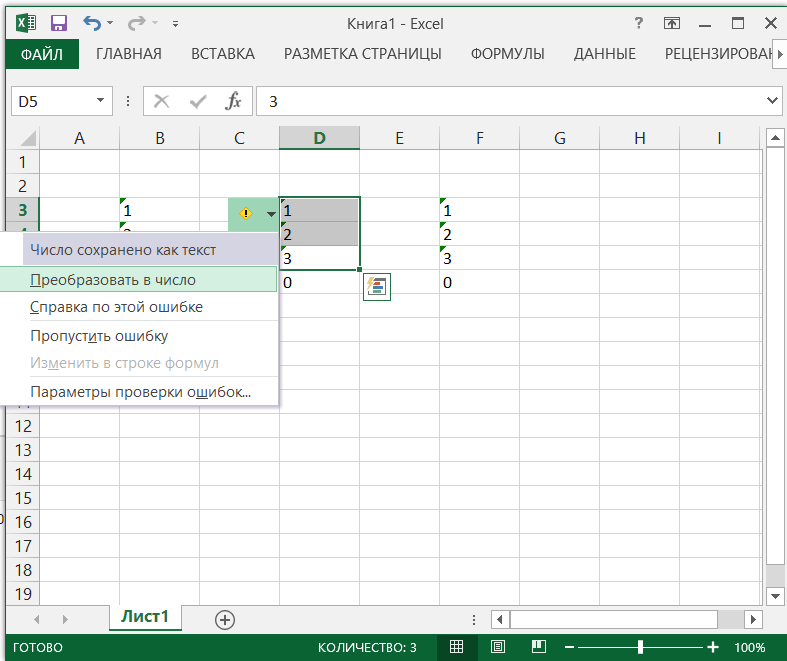Screen dimensions: 787x661
Task: Click the КОЛИЧЕСТВО: 3 status entry
Action: [x=367, y=647]
